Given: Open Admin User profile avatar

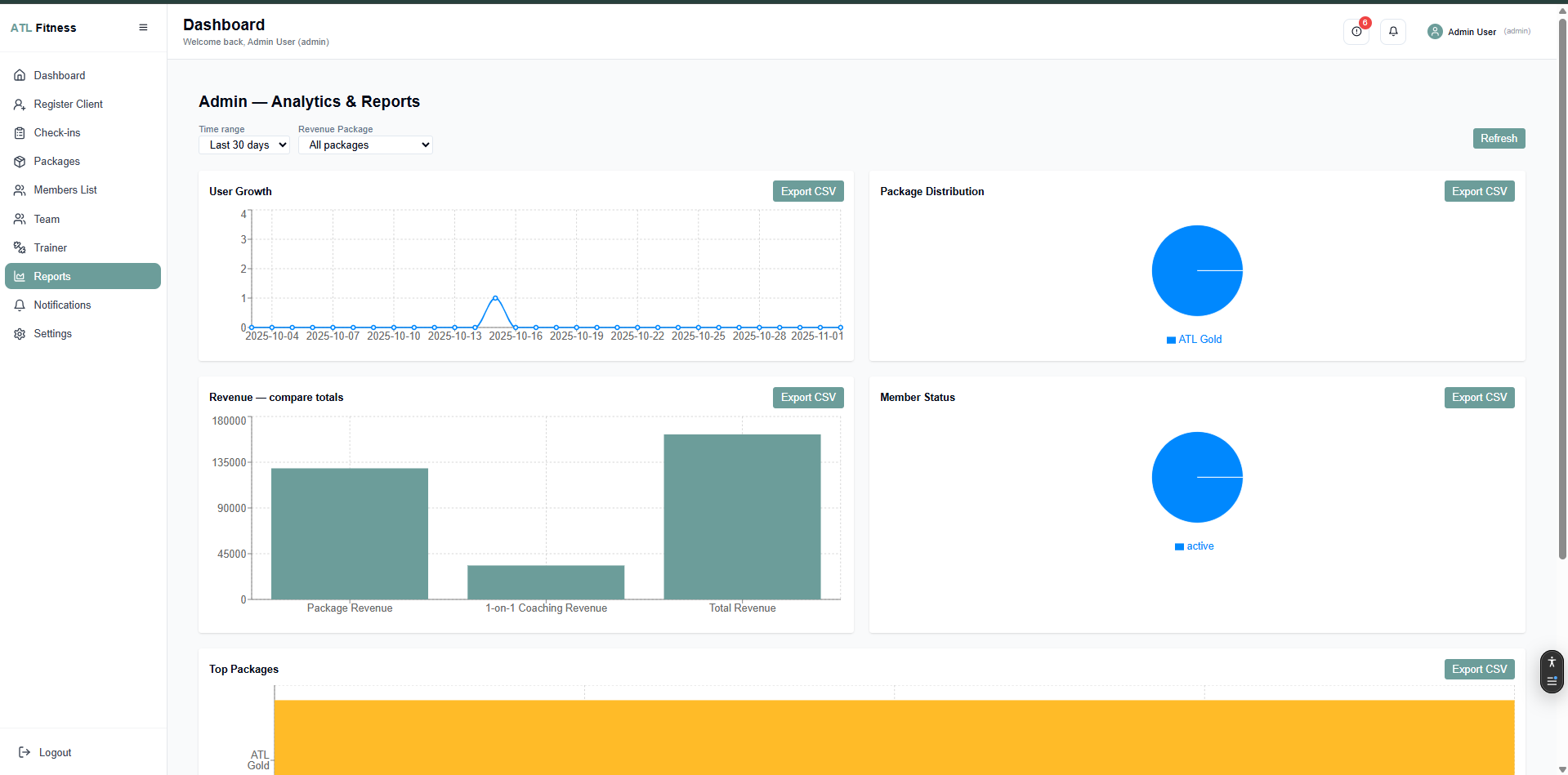Looking at the screenshot, I should pos(1435,32).
